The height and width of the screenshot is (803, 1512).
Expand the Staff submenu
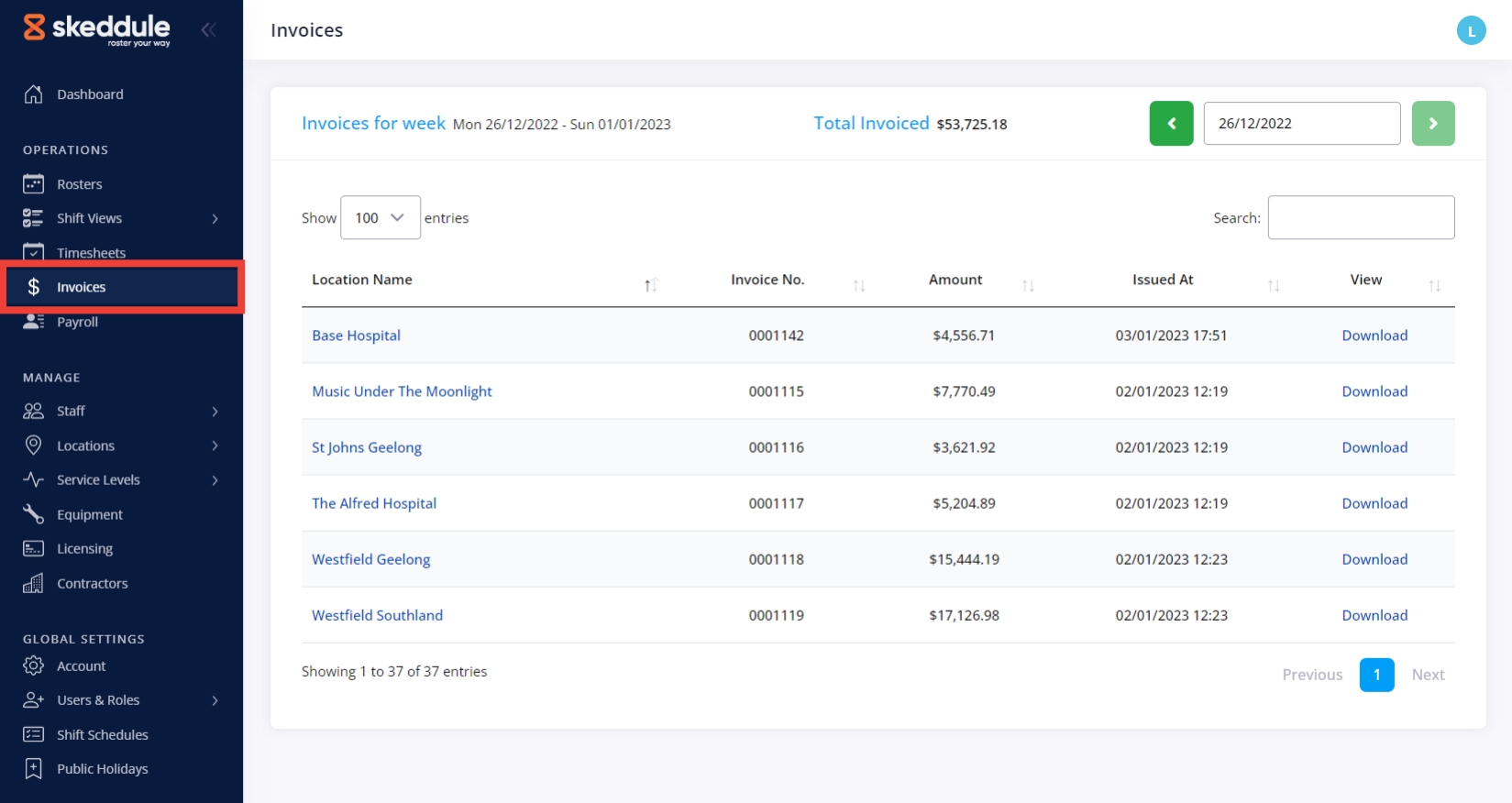(215, 412)
